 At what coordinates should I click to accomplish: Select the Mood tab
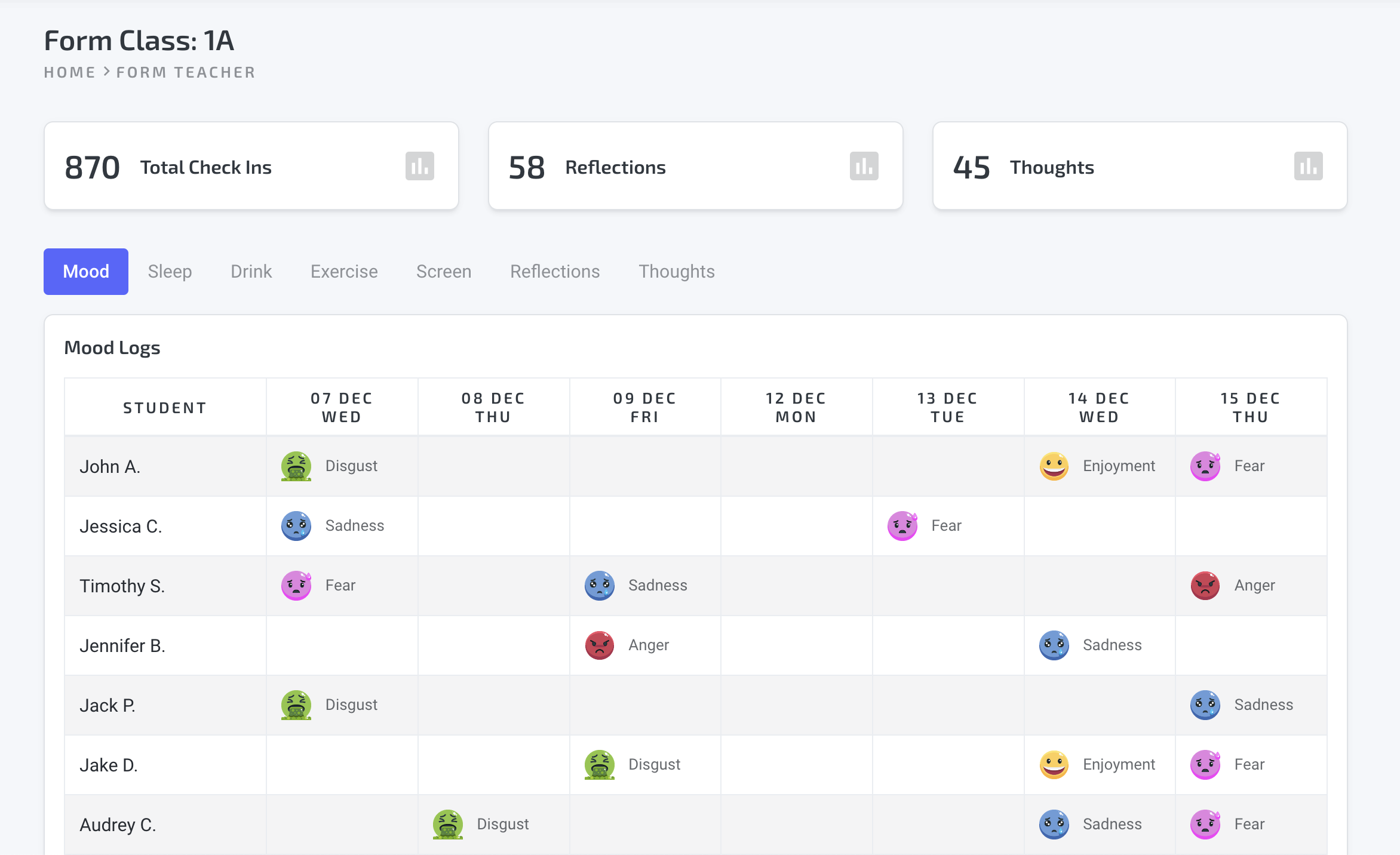86,272
